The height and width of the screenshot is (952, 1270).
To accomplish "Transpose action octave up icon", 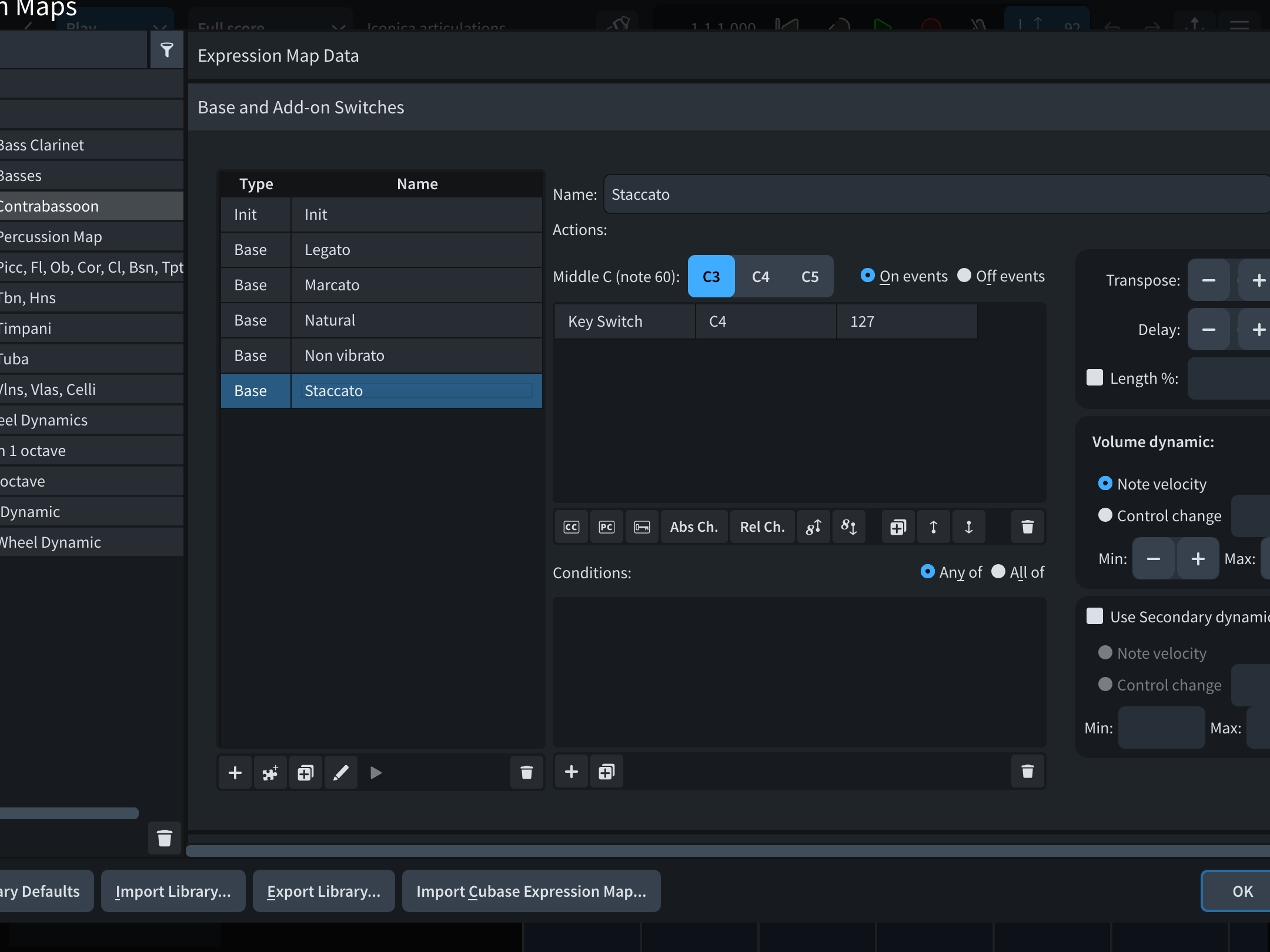I will coord(814,527).
